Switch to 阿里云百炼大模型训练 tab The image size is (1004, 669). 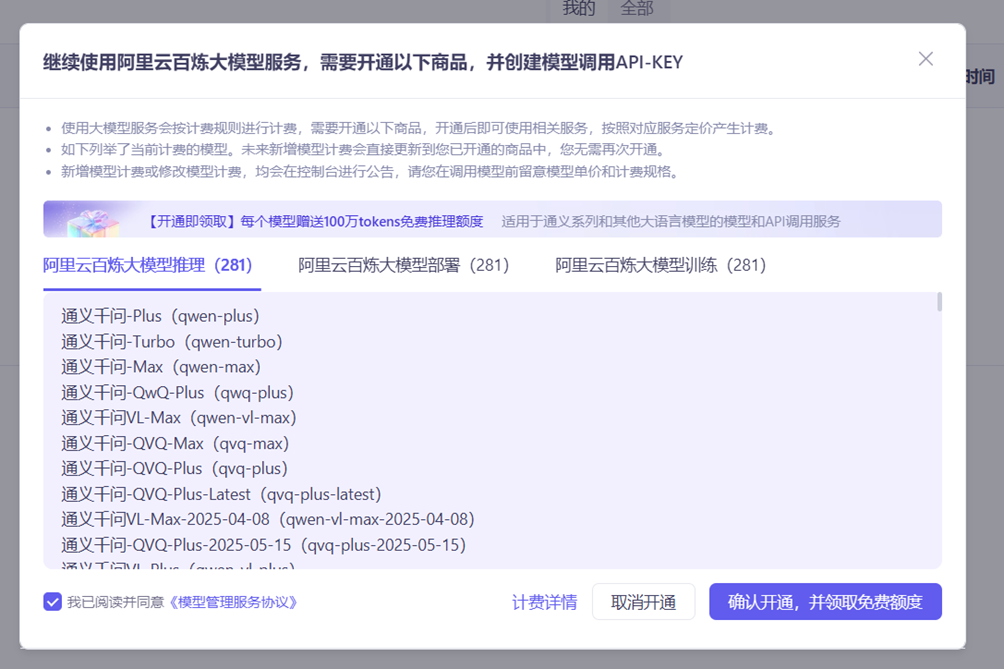coord(660,265)
